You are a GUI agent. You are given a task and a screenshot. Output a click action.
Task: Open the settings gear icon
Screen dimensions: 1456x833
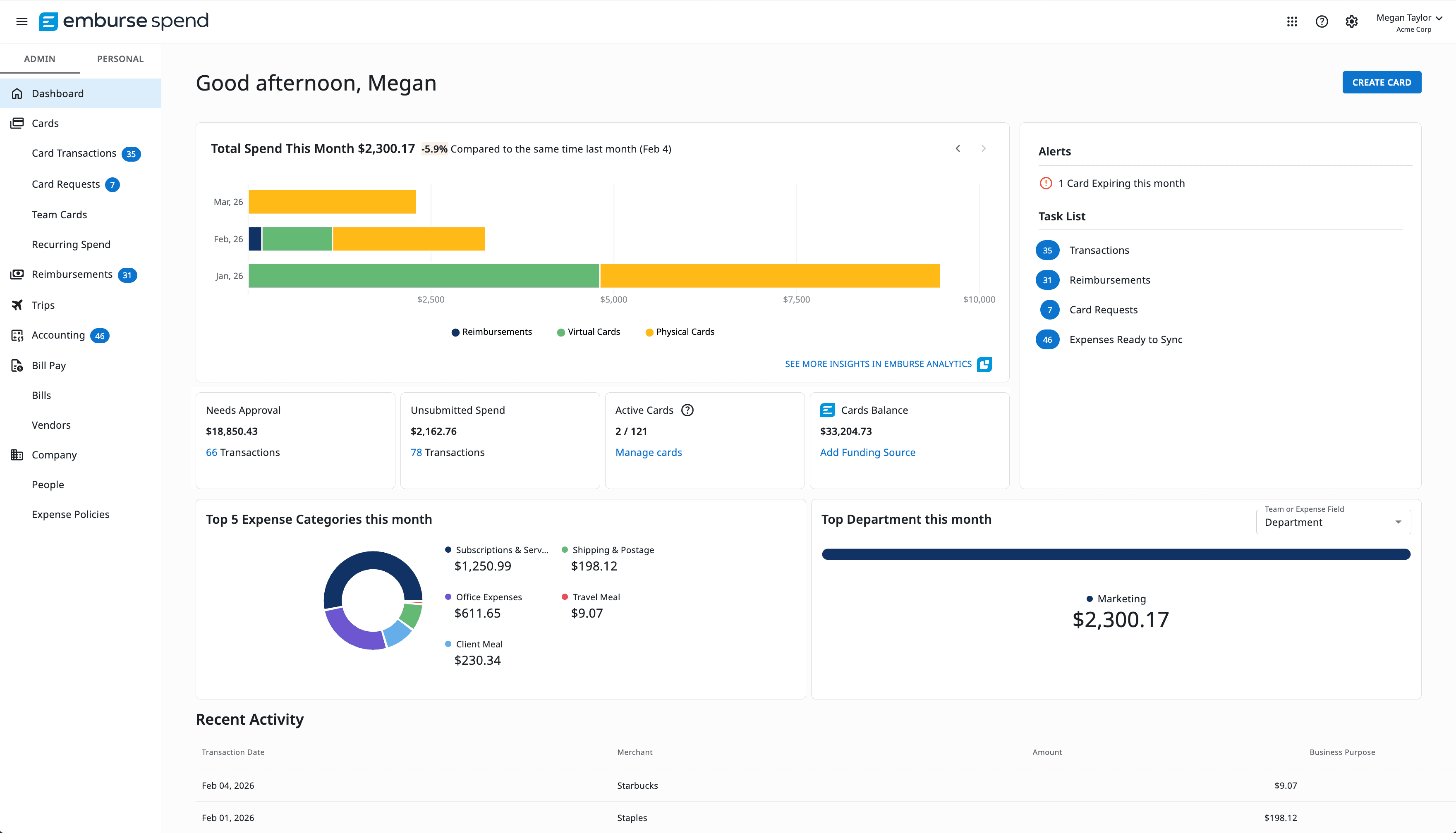tap(1351, 21)
